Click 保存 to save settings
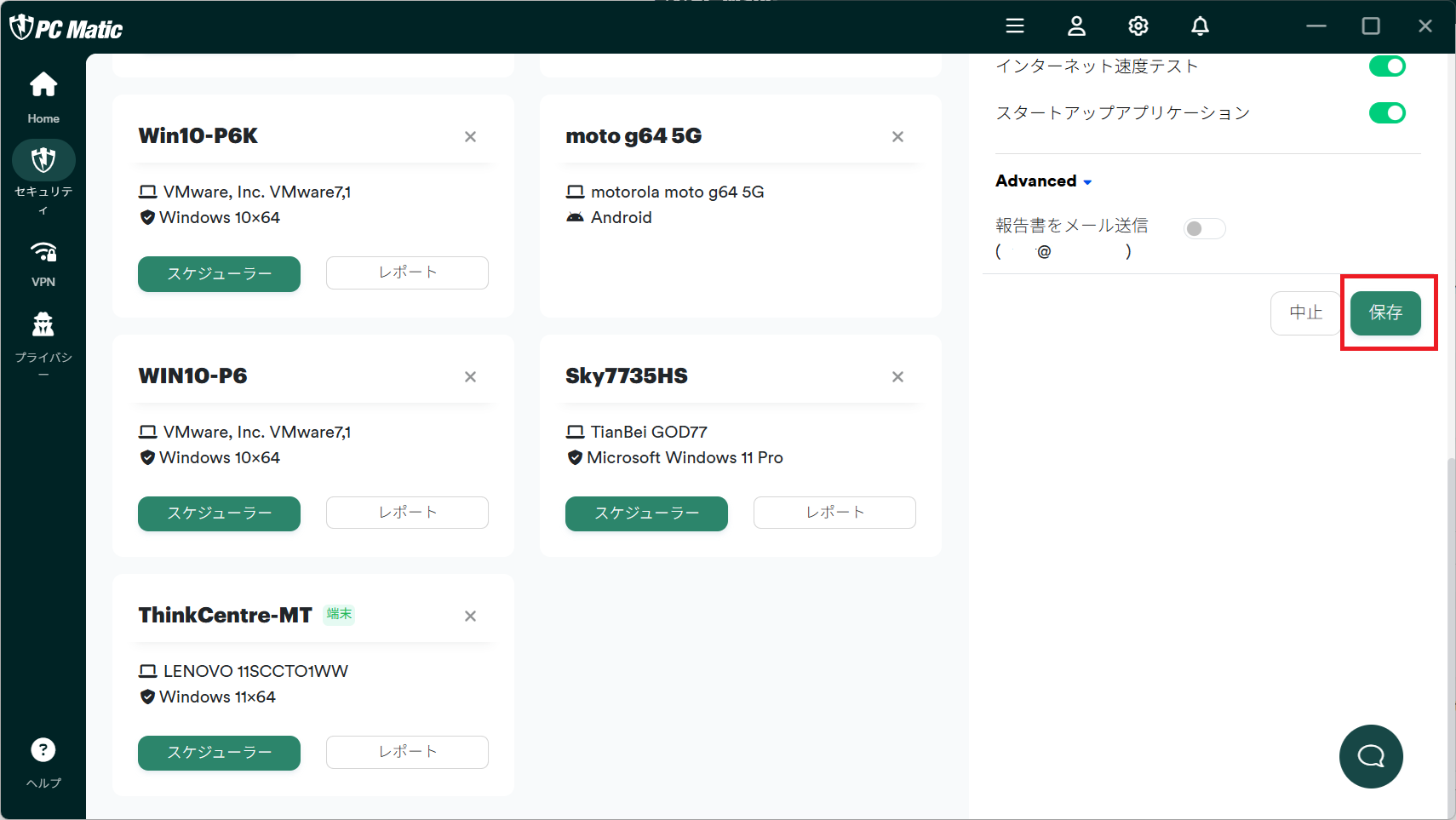This screenshot has width=1456, height=820. click(x=1385, y=313)
